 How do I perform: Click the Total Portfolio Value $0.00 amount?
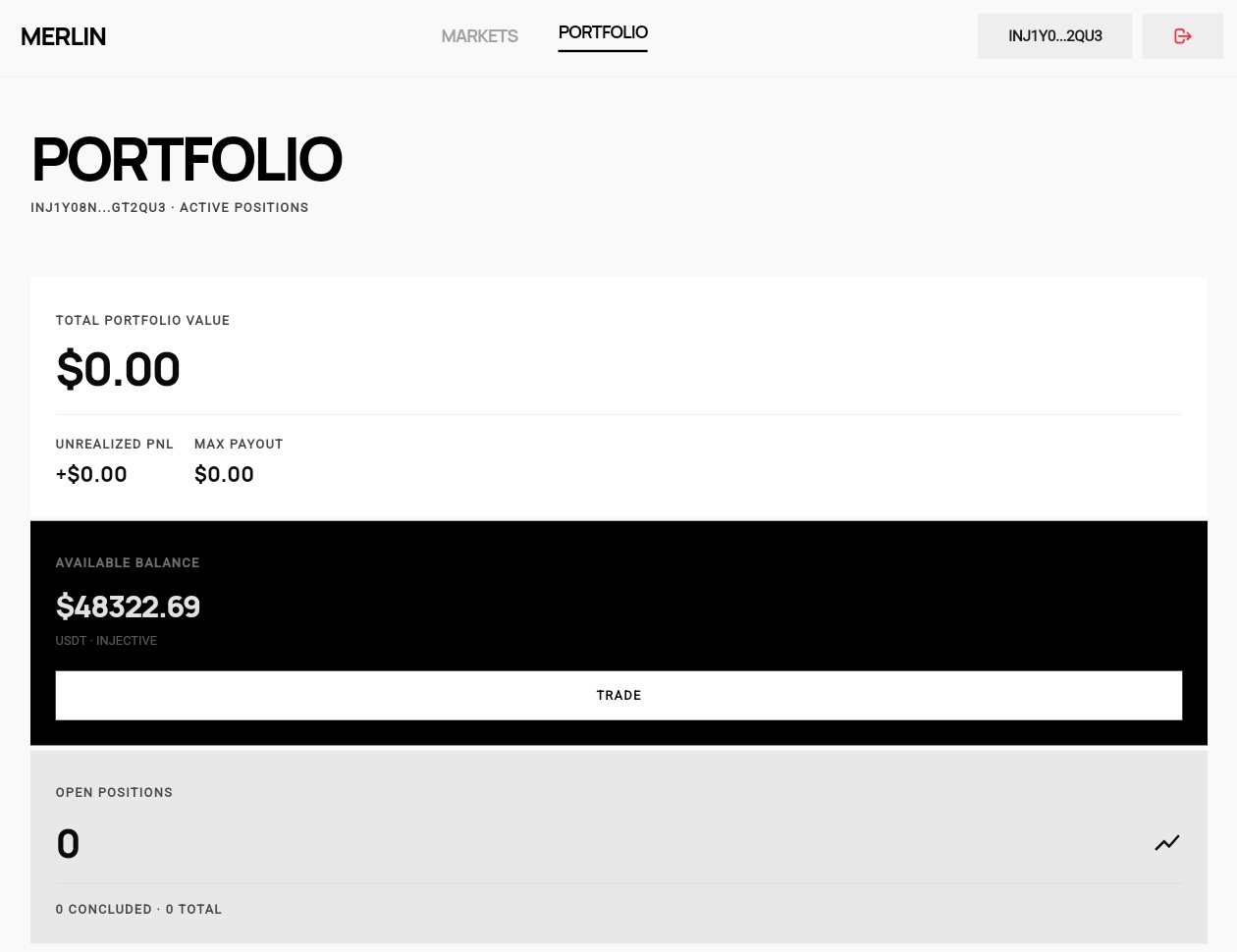(x=118, y=370)
